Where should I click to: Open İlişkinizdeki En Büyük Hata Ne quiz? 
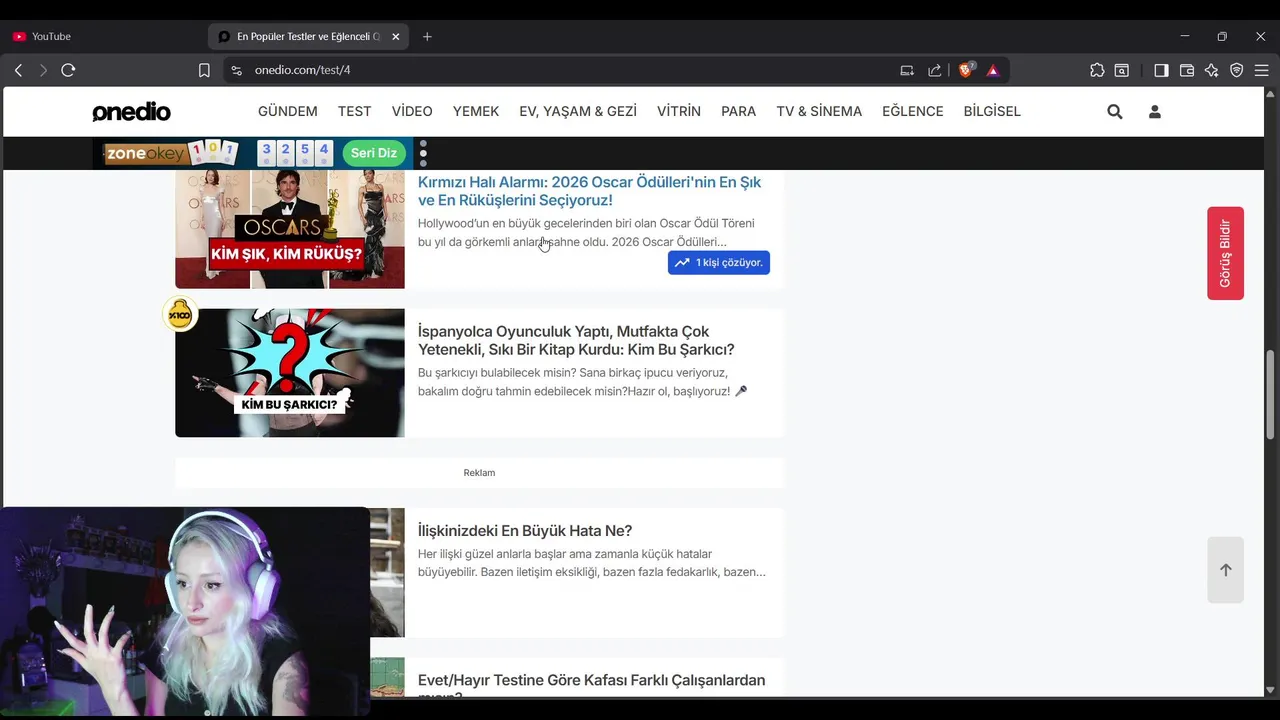(525, 530)
